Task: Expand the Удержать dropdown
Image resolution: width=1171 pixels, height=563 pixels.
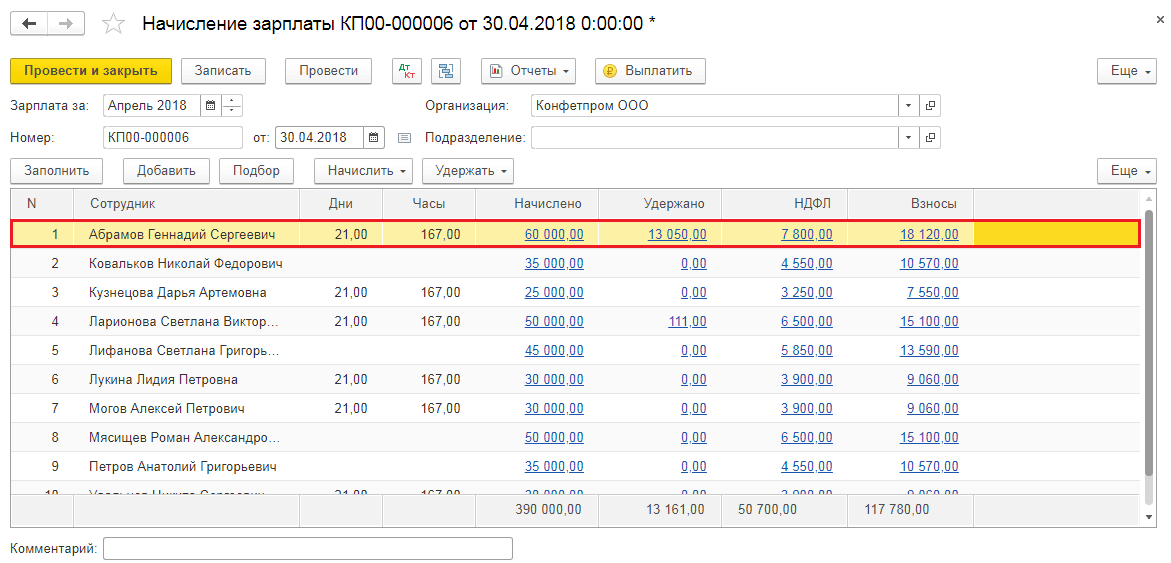Action: pyautogui.click(x=467, y=171)
